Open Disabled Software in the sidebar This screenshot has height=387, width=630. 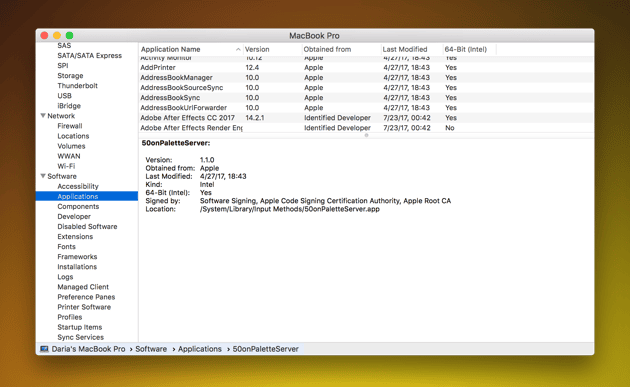(87, 226)
